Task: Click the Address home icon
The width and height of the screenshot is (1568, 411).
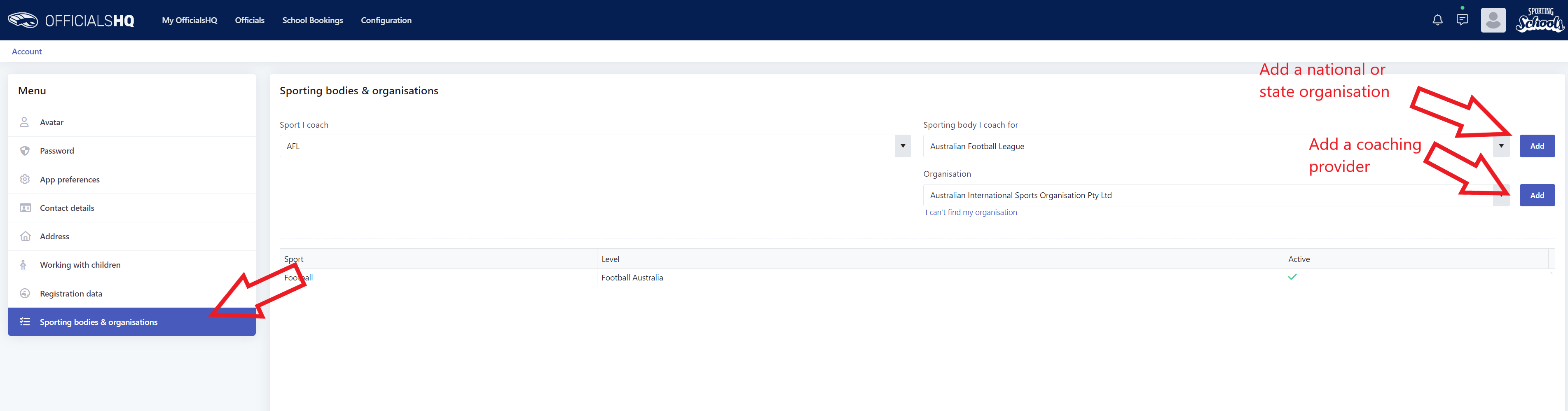Action: [25, 236]
